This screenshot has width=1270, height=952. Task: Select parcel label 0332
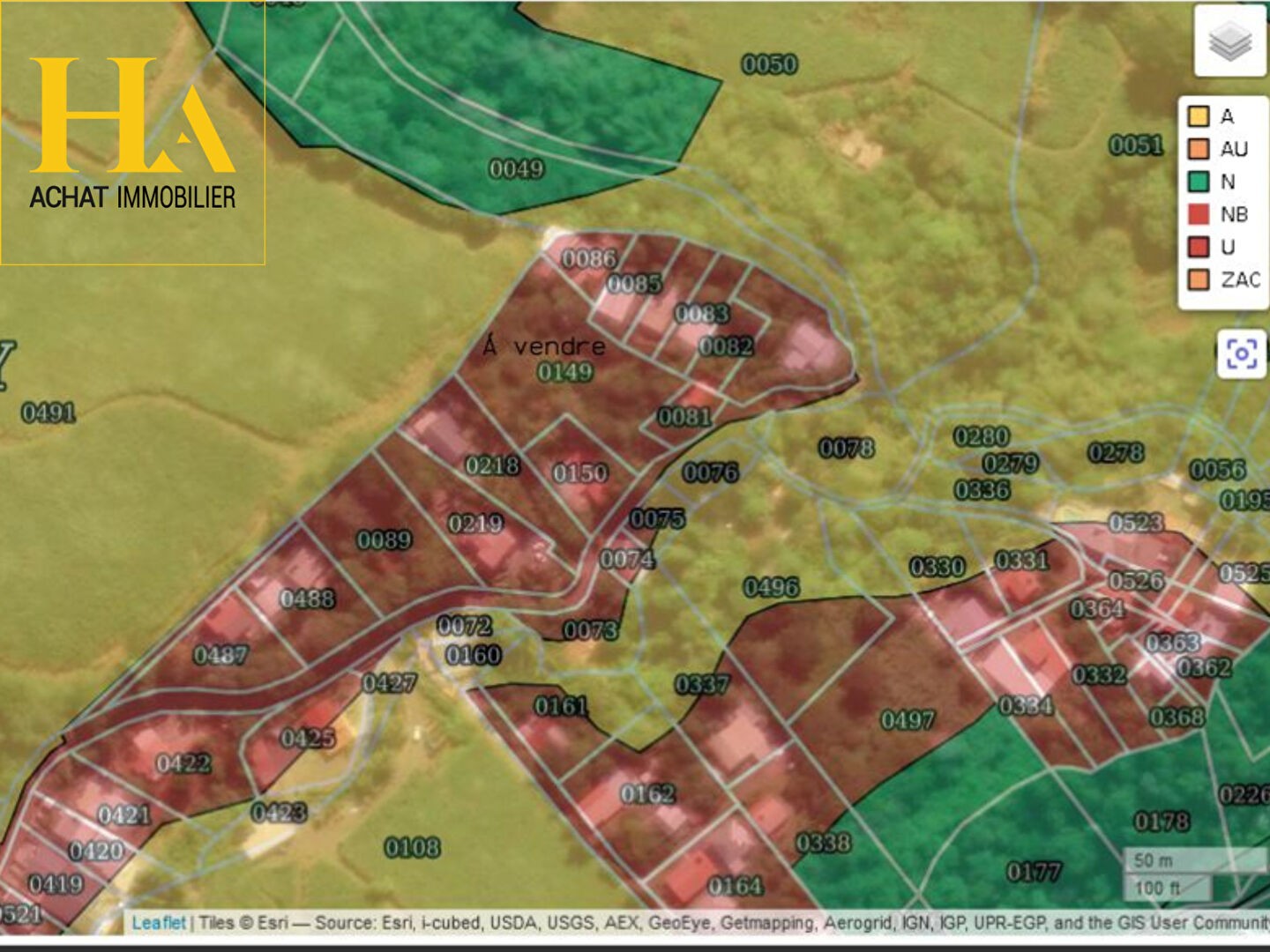(x=1099, y=675)
